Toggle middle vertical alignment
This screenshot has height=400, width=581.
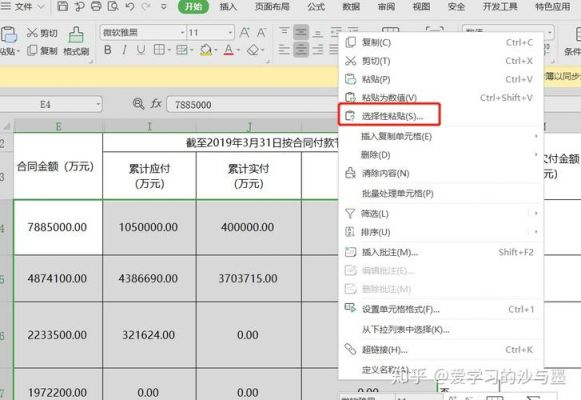click(301, 32)
